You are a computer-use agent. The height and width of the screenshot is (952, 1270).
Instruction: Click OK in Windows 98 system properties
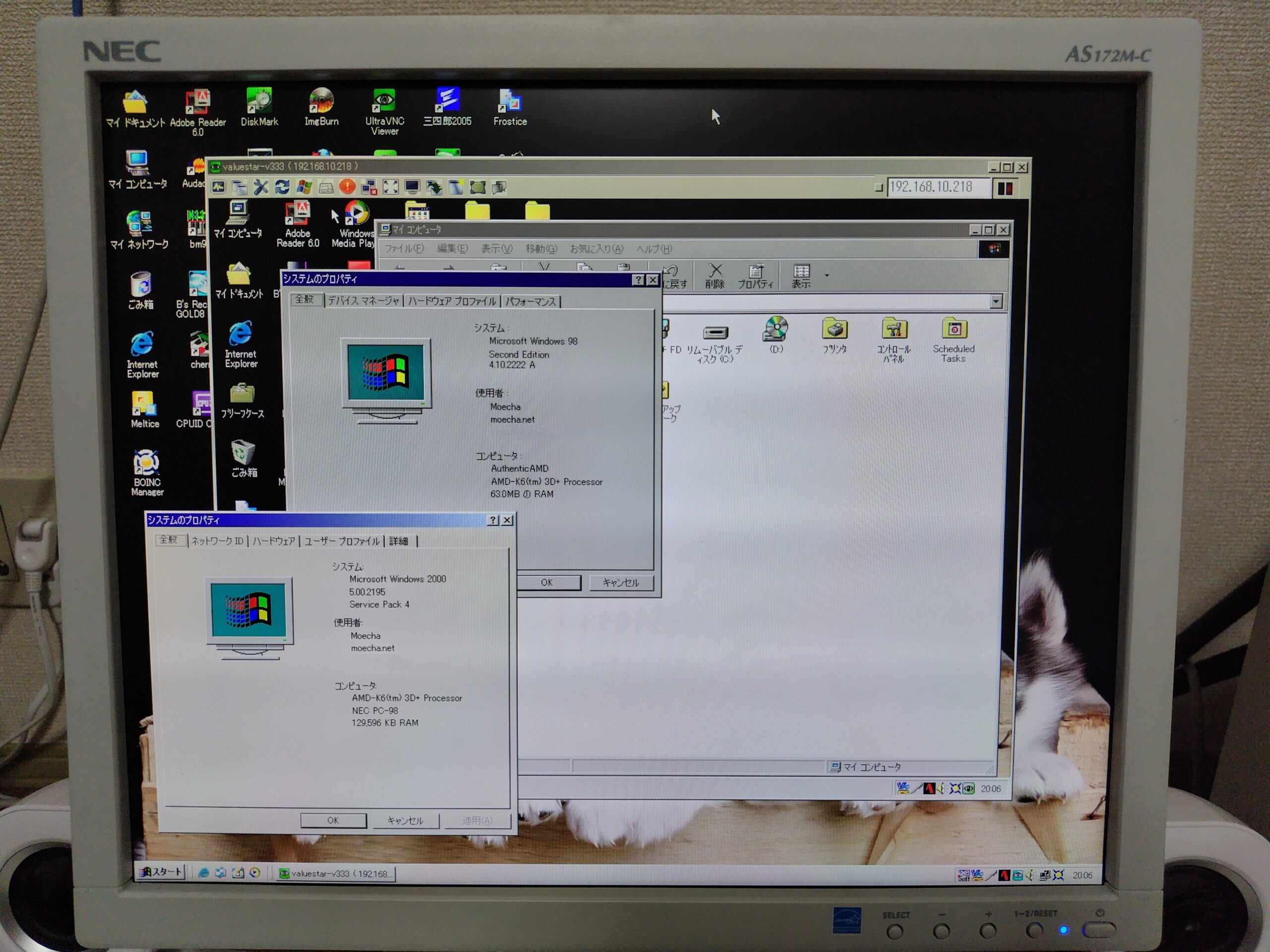click(x=548, y=583)
